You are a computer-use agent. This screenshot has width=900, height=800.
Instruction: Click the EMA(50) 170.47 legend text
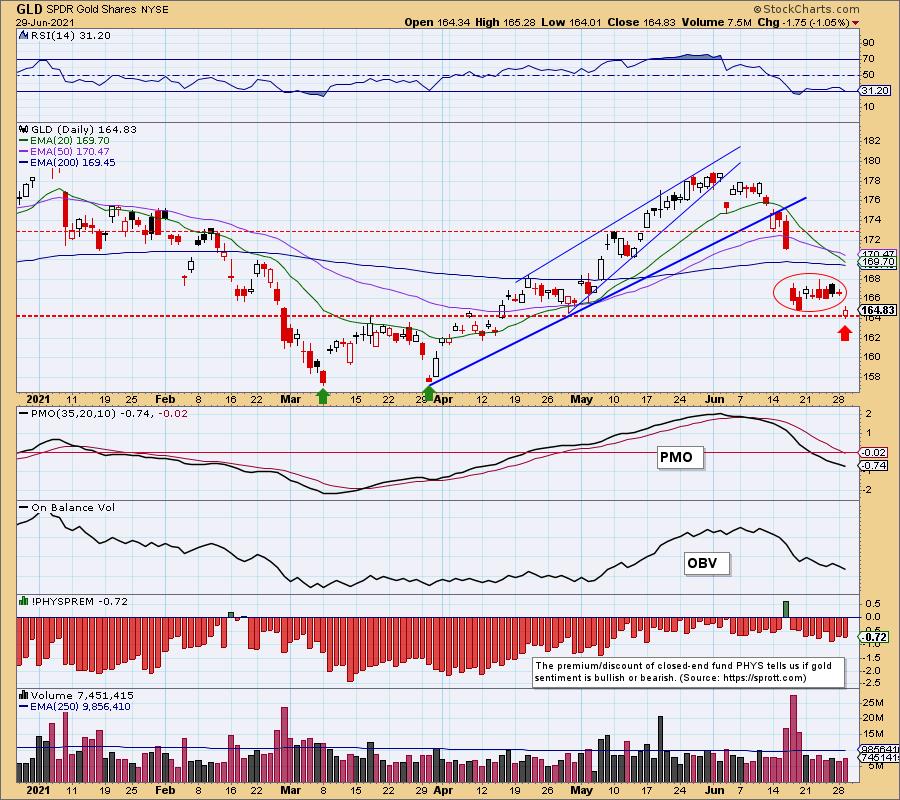(69, 152)
